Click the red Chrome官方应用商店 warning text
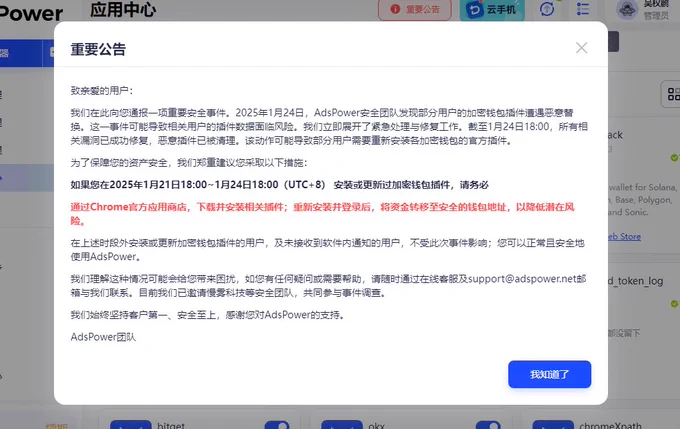680x429 pixels. tap(323, 214)
